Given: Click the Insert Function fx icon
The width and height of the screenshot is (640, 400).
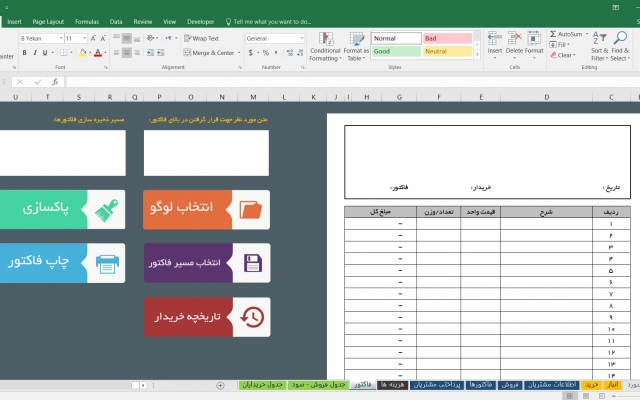Looking at the screenshot, I should tap(55, 82).
